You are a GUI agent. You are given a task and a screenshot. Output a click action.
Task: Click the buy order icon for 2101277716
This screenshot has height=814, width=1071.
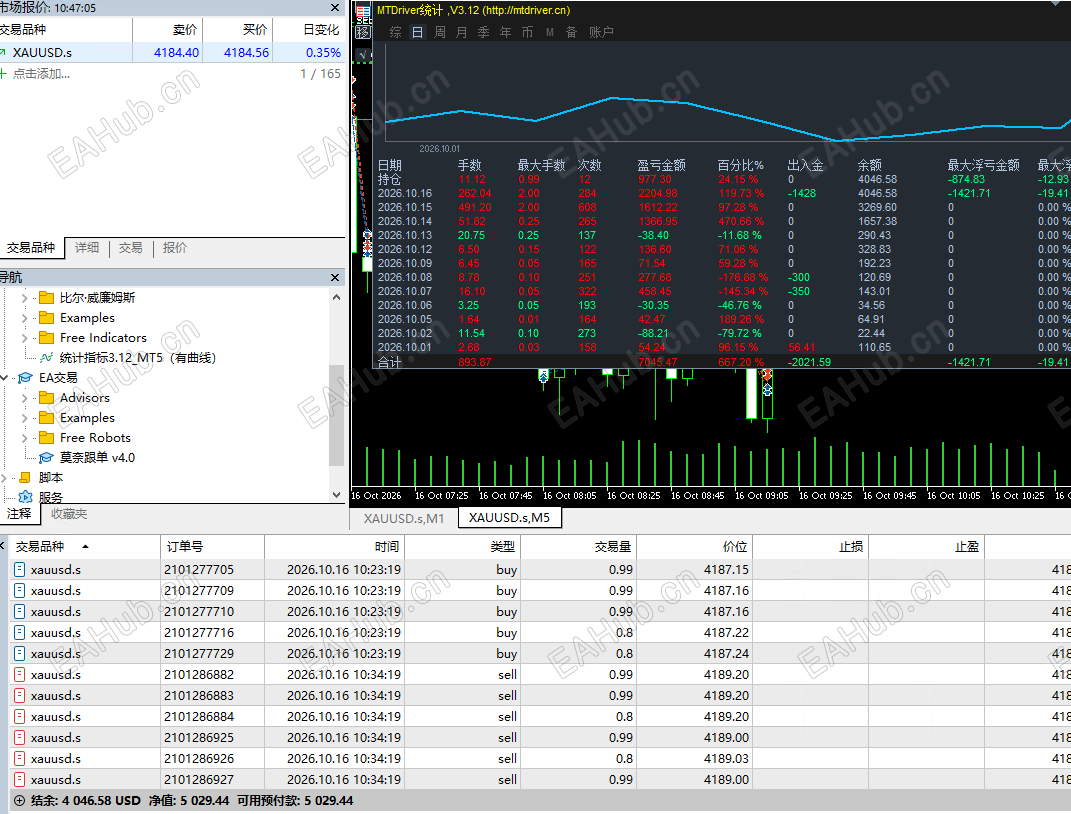[20, 632]
